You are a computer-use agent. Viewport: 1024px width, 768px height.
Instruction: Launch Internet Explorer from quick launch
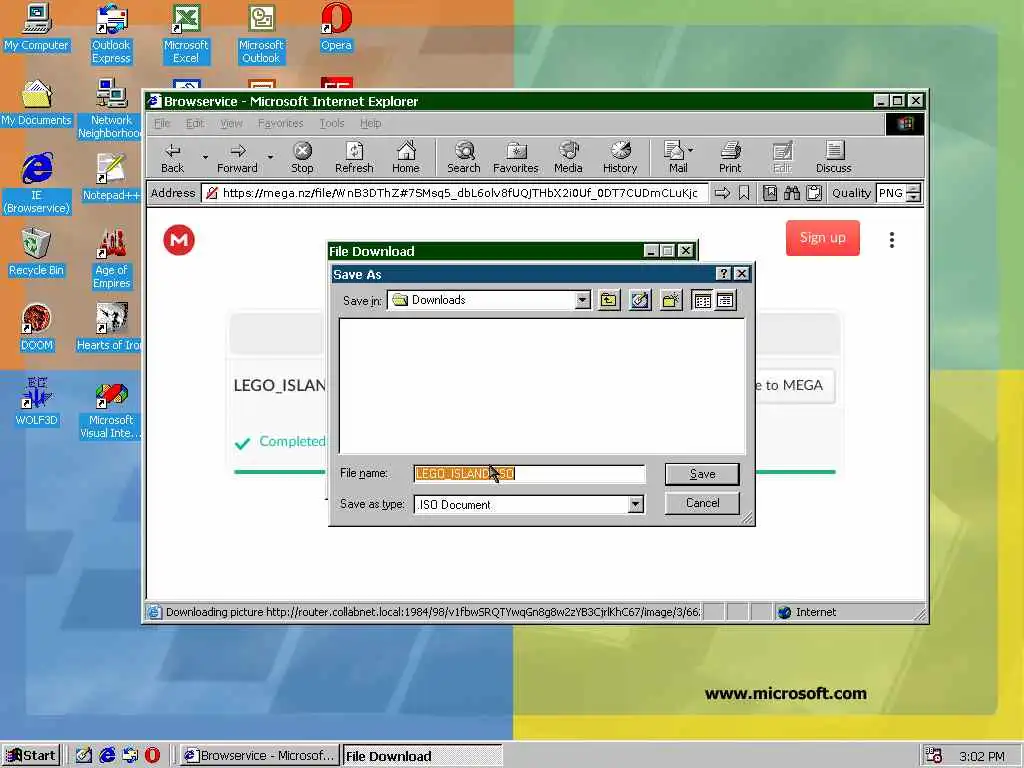click(107, 756)
